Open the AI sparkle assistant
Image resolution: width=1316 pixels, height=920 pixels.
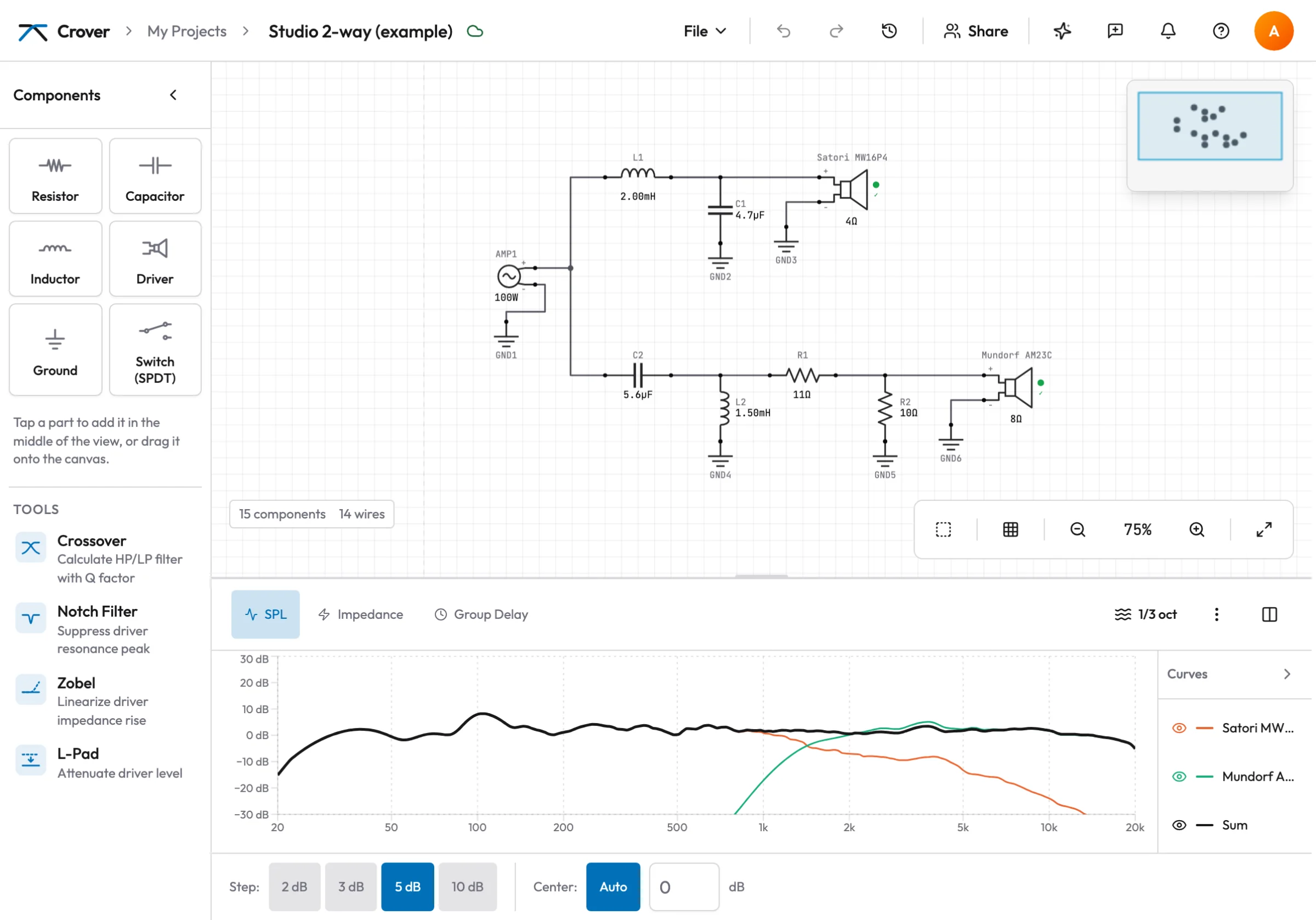point(1062,31)
